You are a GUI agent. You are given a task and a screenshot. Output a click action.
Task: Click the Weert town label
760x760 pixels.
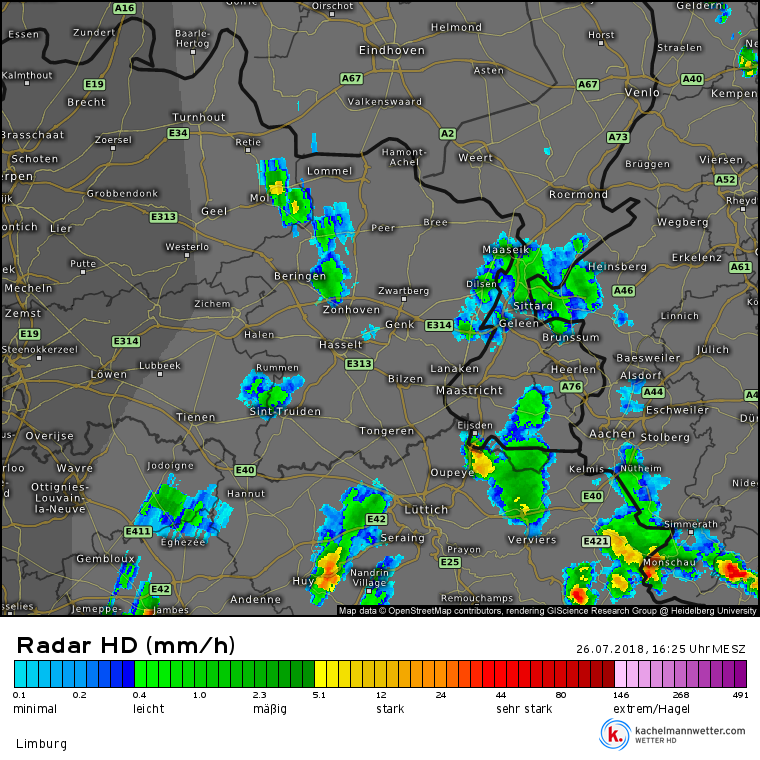tap(475, 158)
